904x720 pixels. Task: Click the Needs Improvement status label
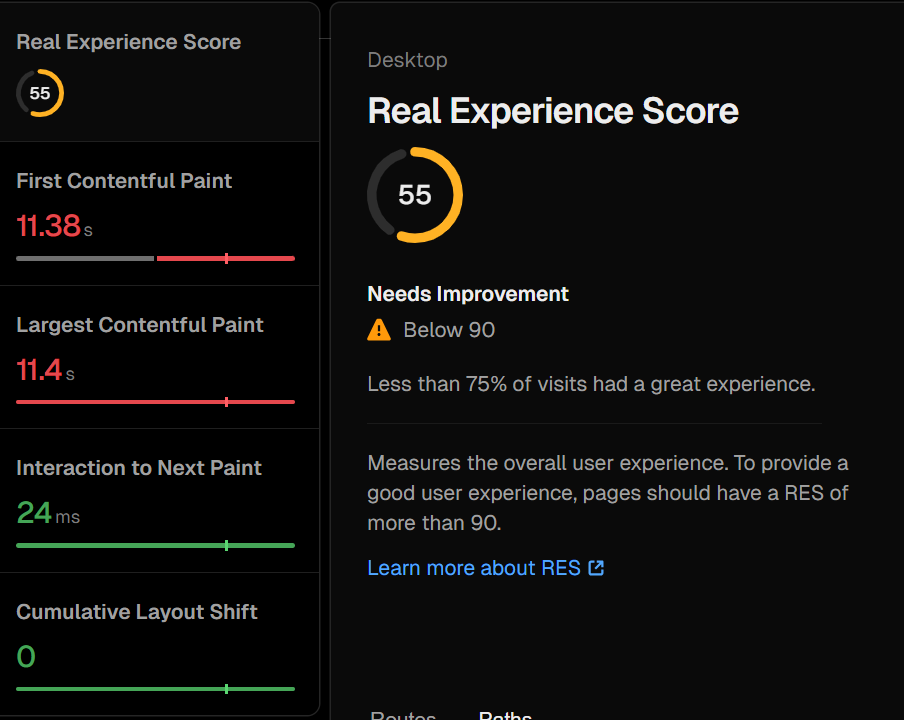pos(468,294)
